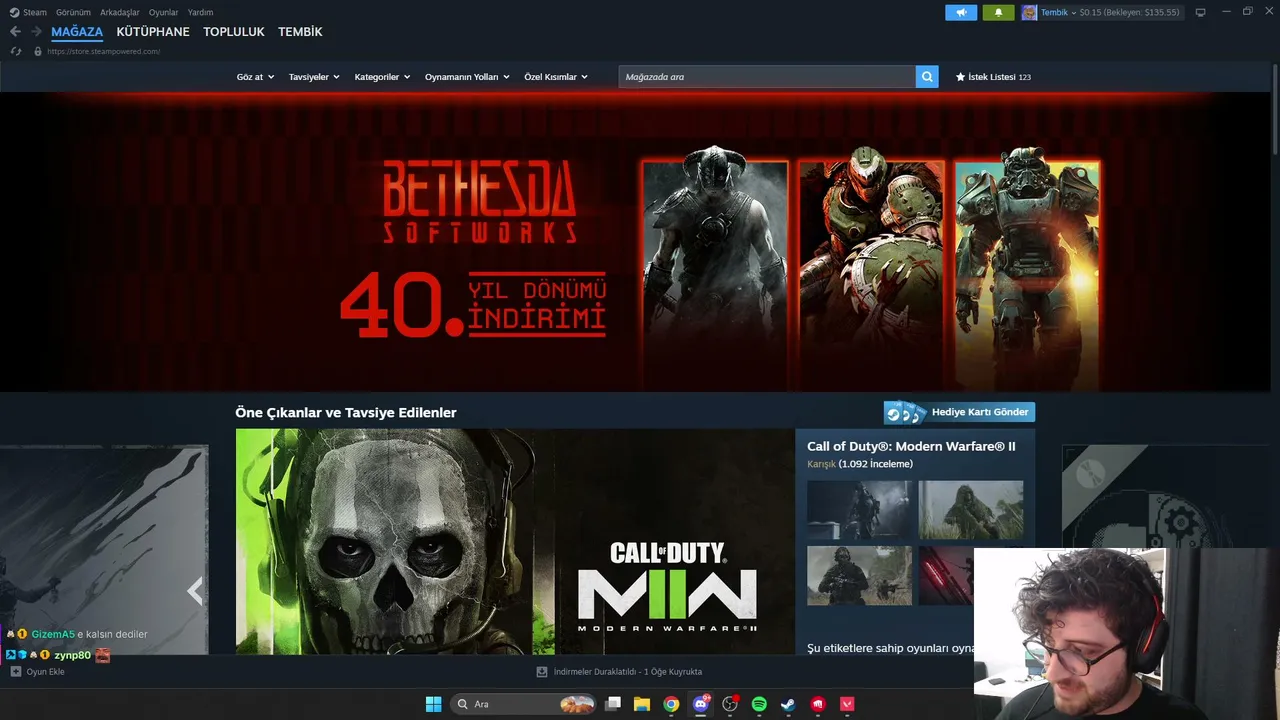The height and width of the screenshot is (720, 1280).
Task: View the top-right Modern Warfare II screenshot thumbnail
Action: 971,510
